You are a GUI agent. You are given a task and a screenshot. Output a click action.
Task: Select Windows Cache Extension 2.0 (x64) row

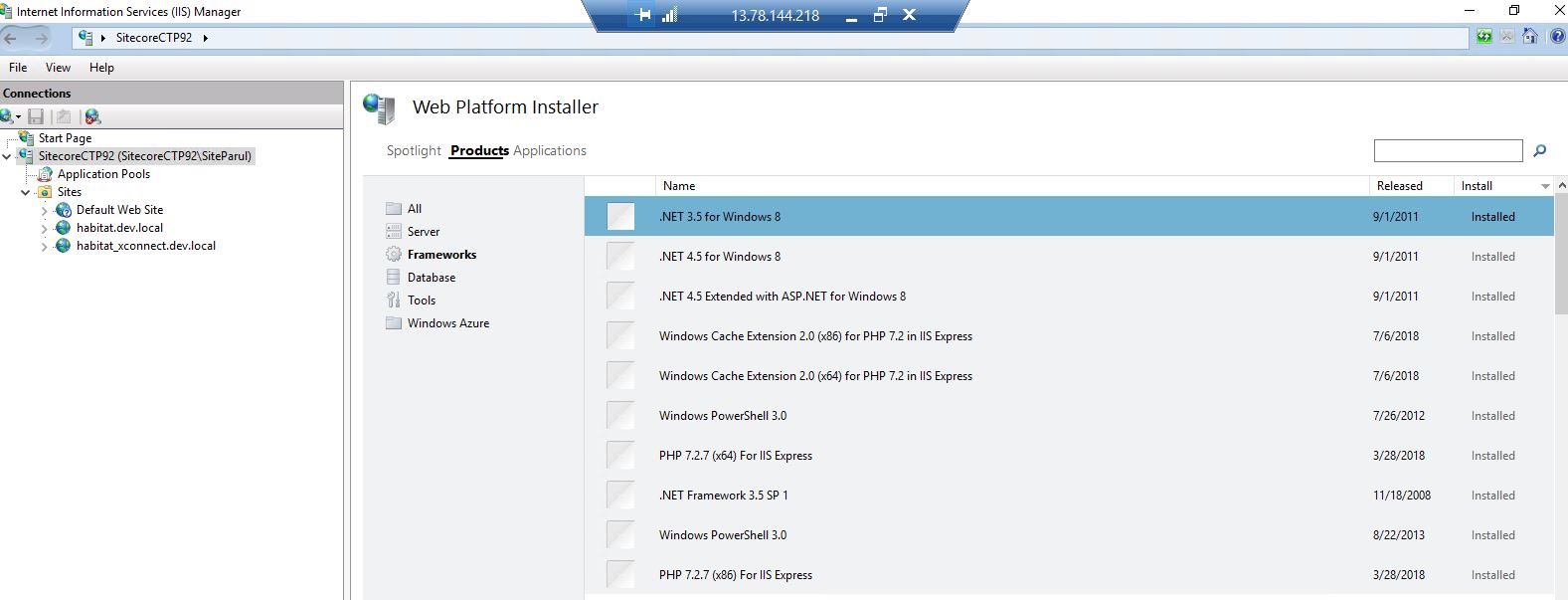pyautogui.click(x=1069, y=376)
